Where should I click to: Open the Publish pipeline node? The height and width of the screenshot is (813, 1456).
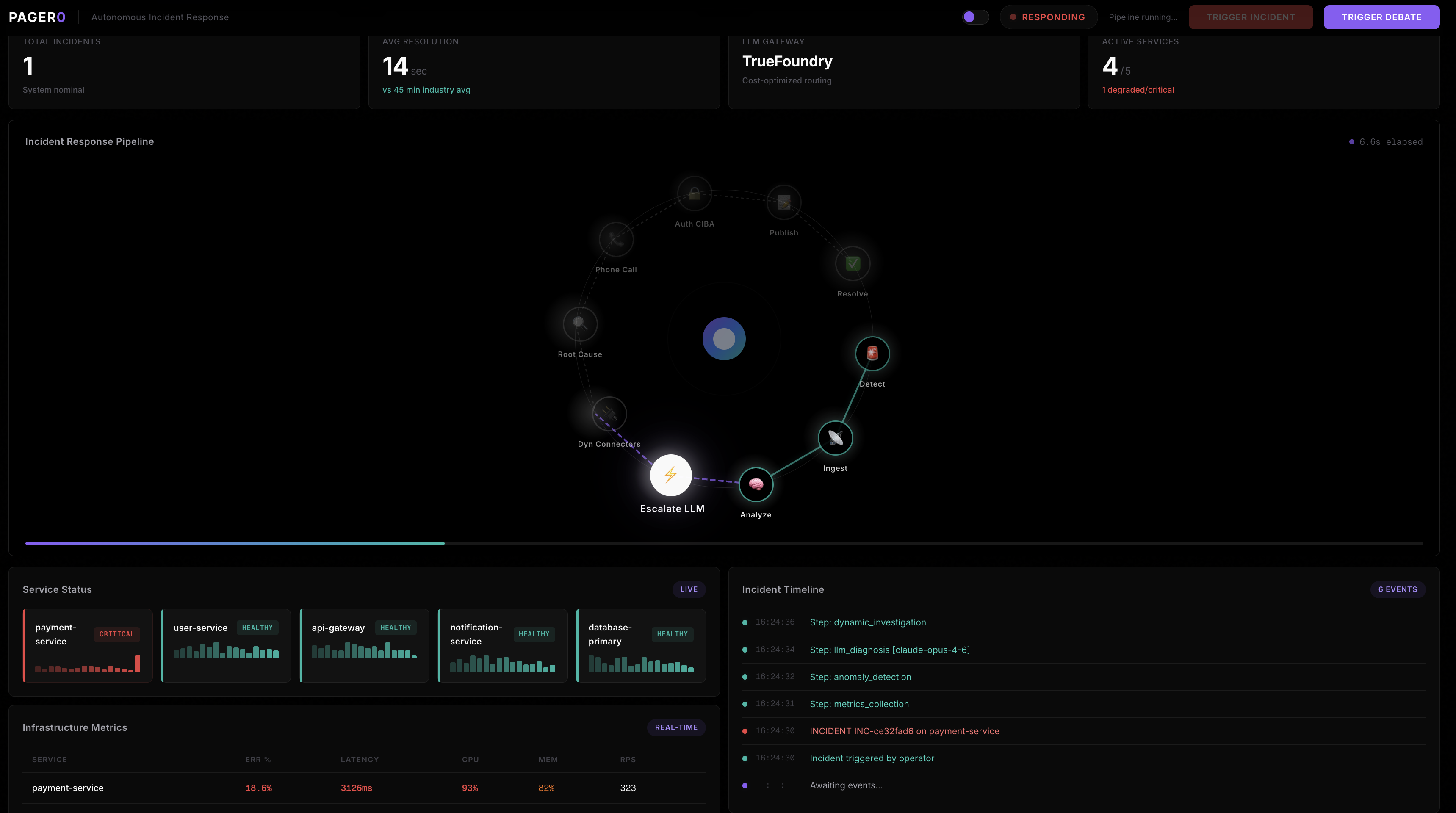click(783, 202)
